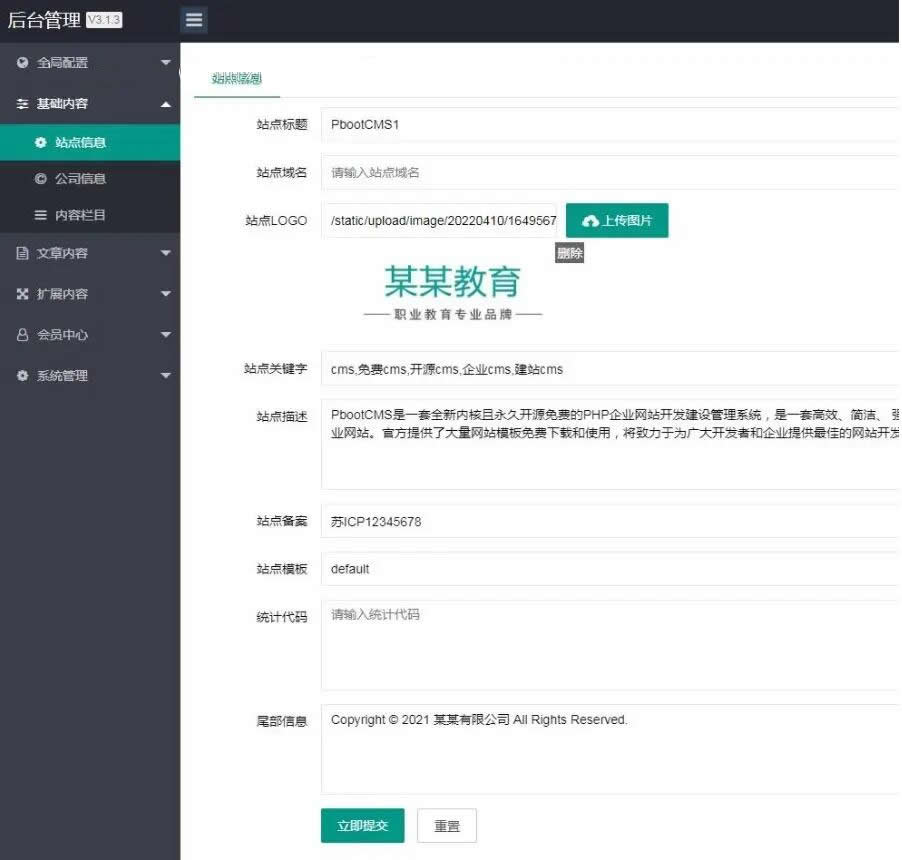Click the V3.1.3 version badge
902x860 pixels.
pyautogui.click(x=104, y=20)
